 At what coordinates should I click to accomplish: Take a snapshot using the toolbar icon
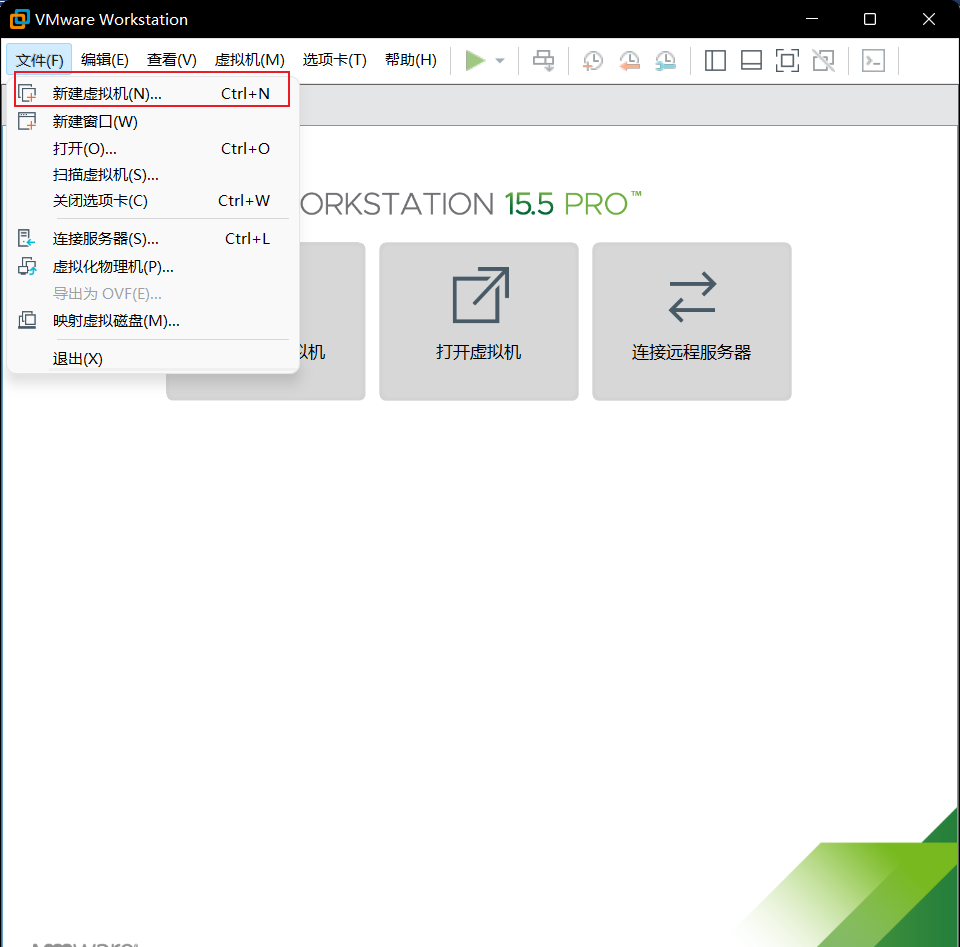tap(593, 61)
